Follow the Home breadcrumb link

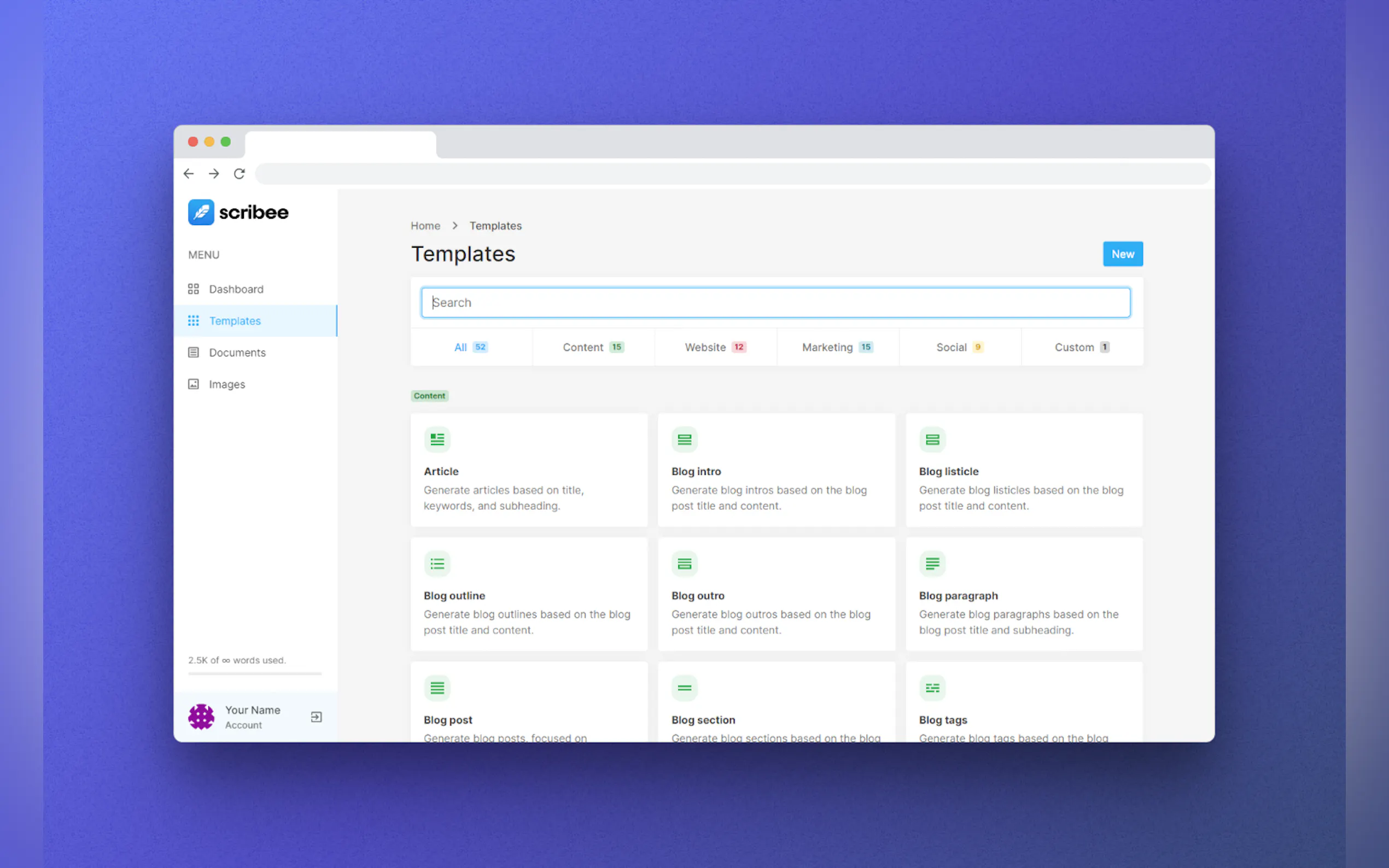click(x=425, y=226)
